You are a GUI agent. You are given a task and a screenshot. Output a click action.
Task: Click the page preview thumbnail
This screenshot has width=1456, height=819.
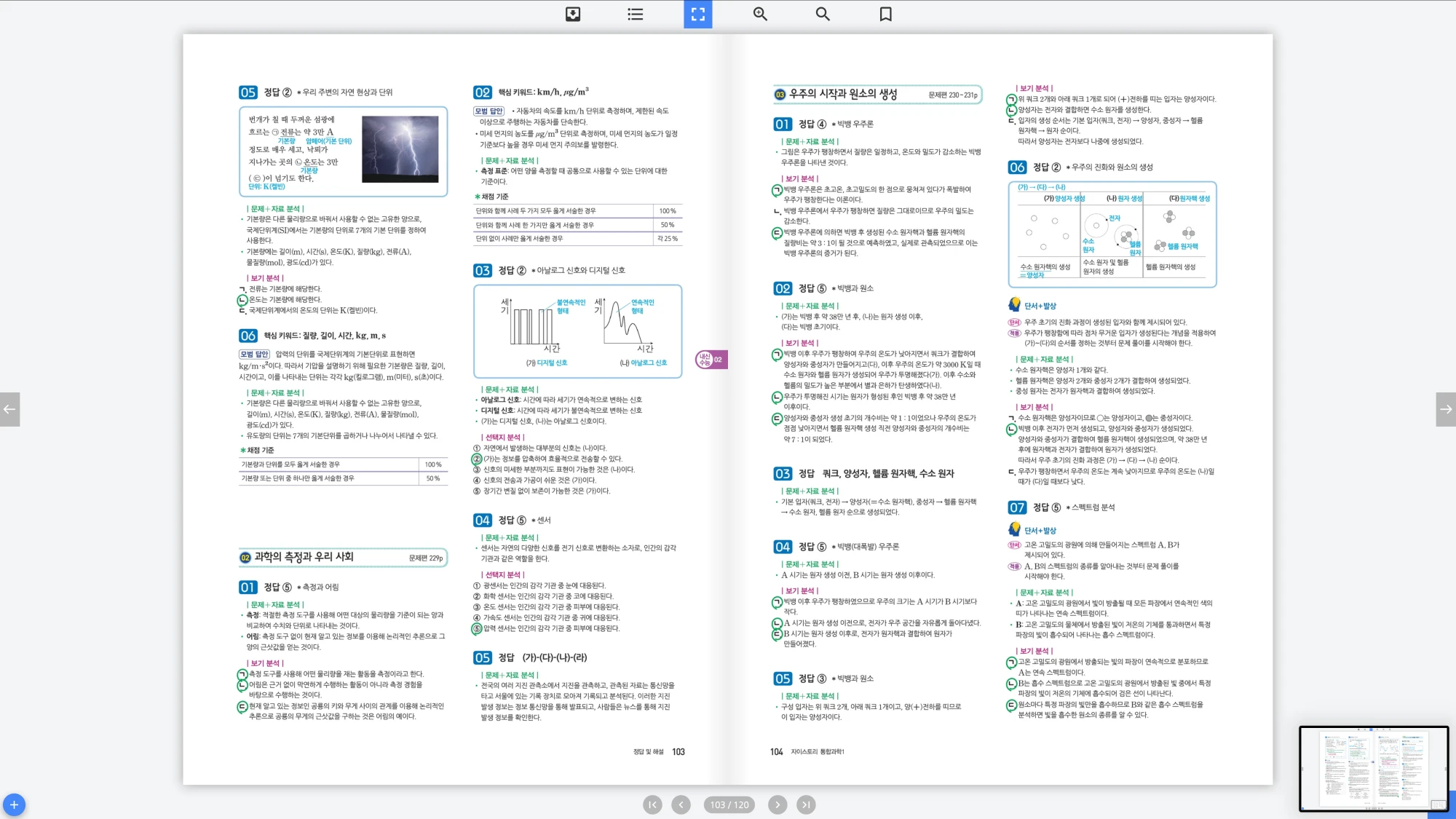pyautogui.click(x=1373, y=768)
